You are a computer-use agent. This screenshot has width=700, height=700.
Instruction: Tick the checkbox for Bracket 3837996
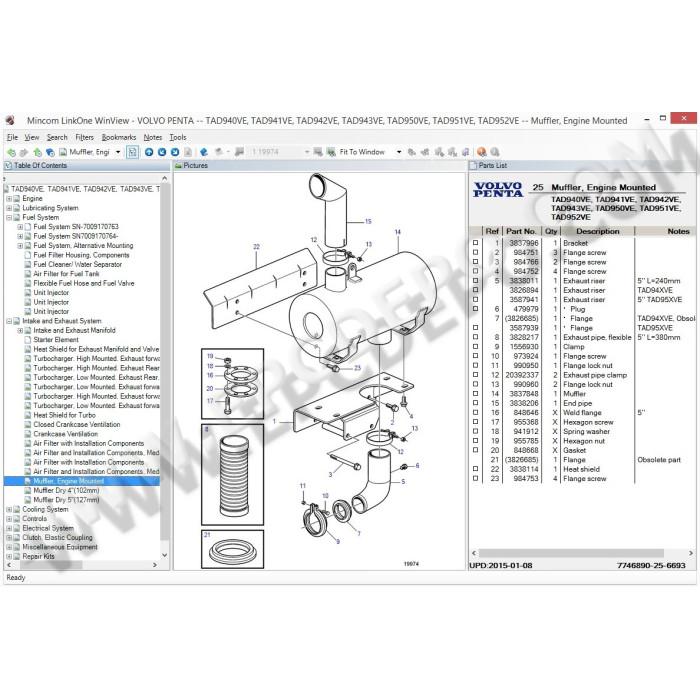(475, 243)
